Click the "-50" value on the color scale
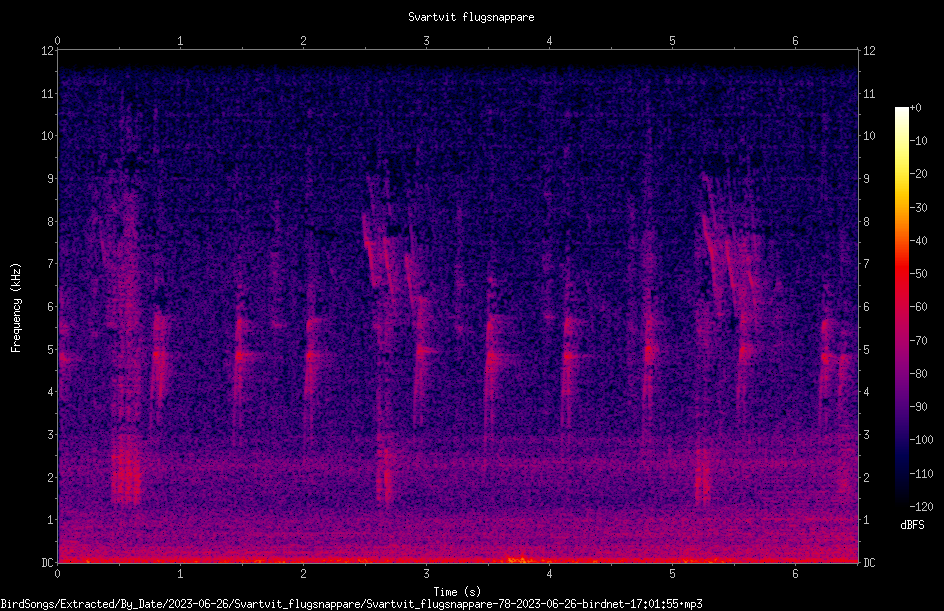944x611 pixels. (x=919, y=274)
